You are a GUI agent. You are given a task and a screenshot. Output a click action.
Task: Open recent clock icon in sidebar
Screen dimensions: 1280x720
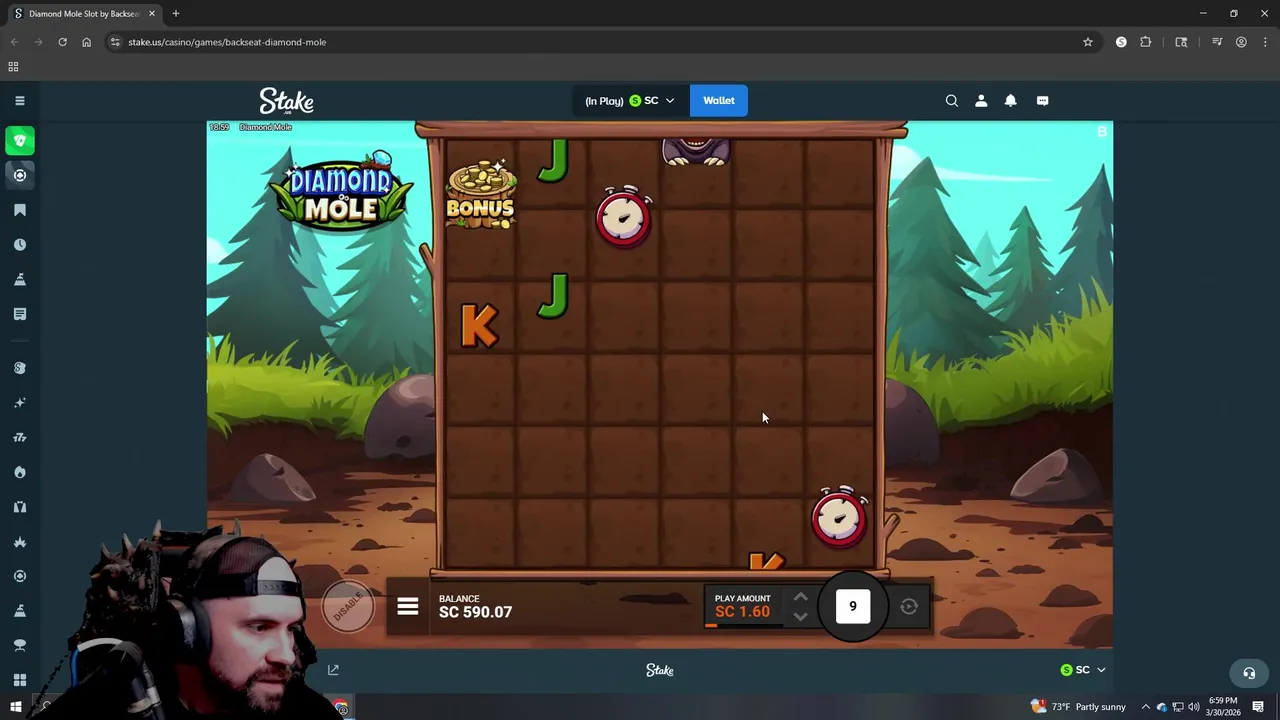[x=19, y=245]
